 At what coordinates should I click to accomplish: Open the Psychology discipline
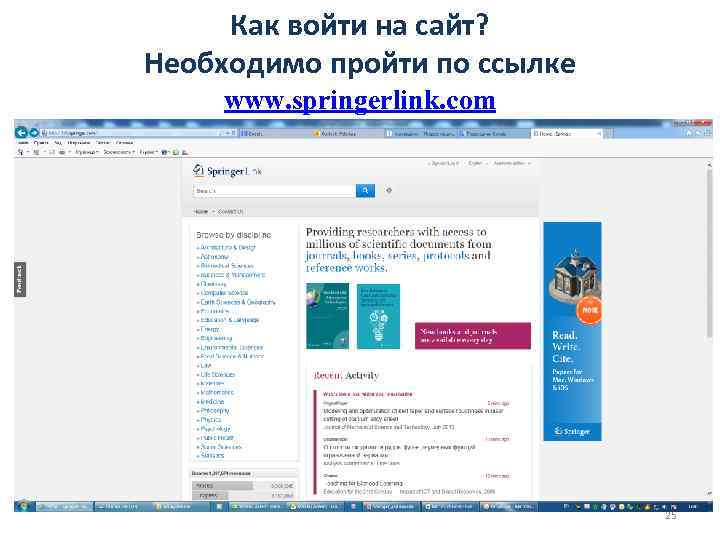(215, 429)
